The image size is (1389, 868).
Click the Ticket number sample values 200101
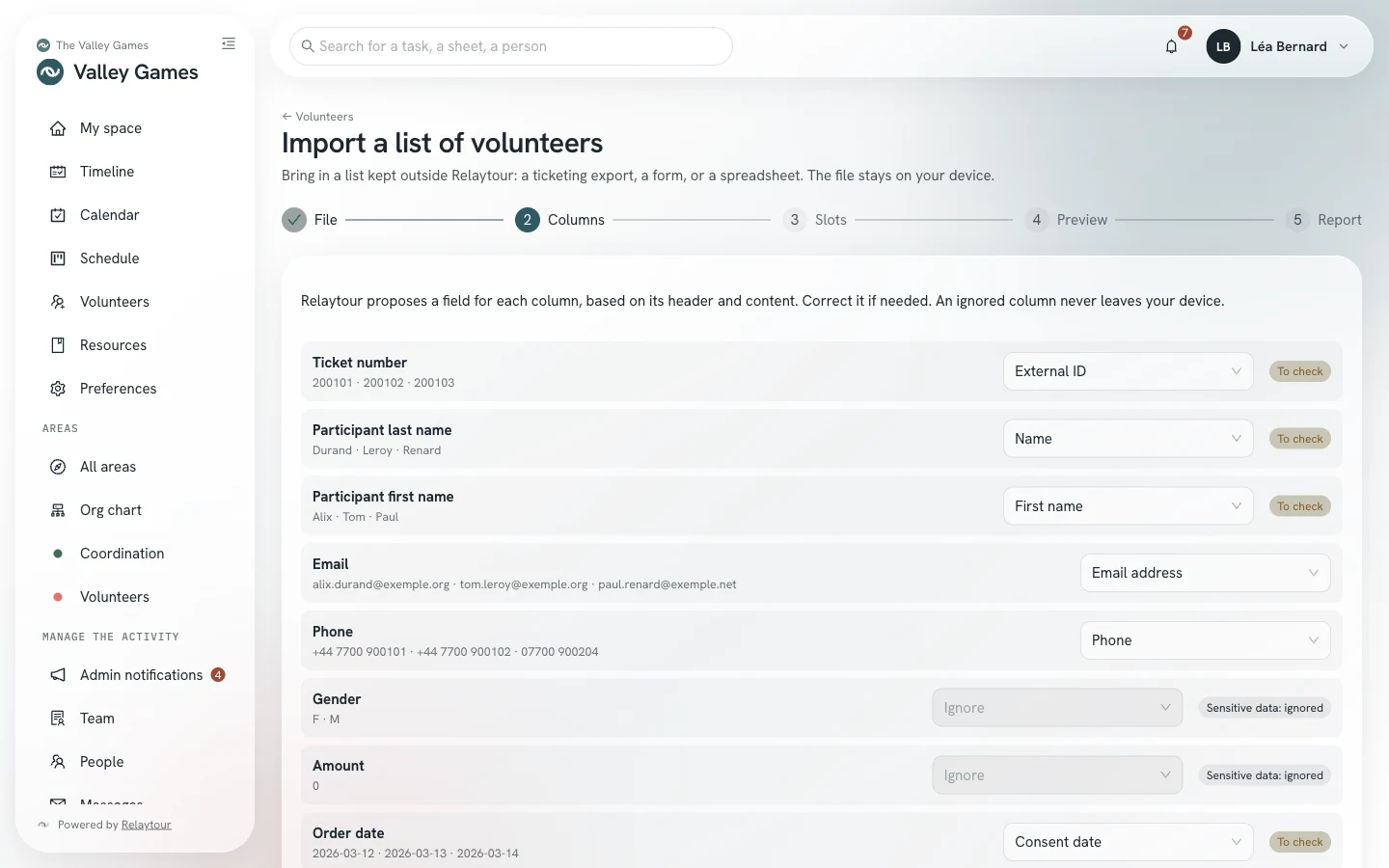point(333,383)
